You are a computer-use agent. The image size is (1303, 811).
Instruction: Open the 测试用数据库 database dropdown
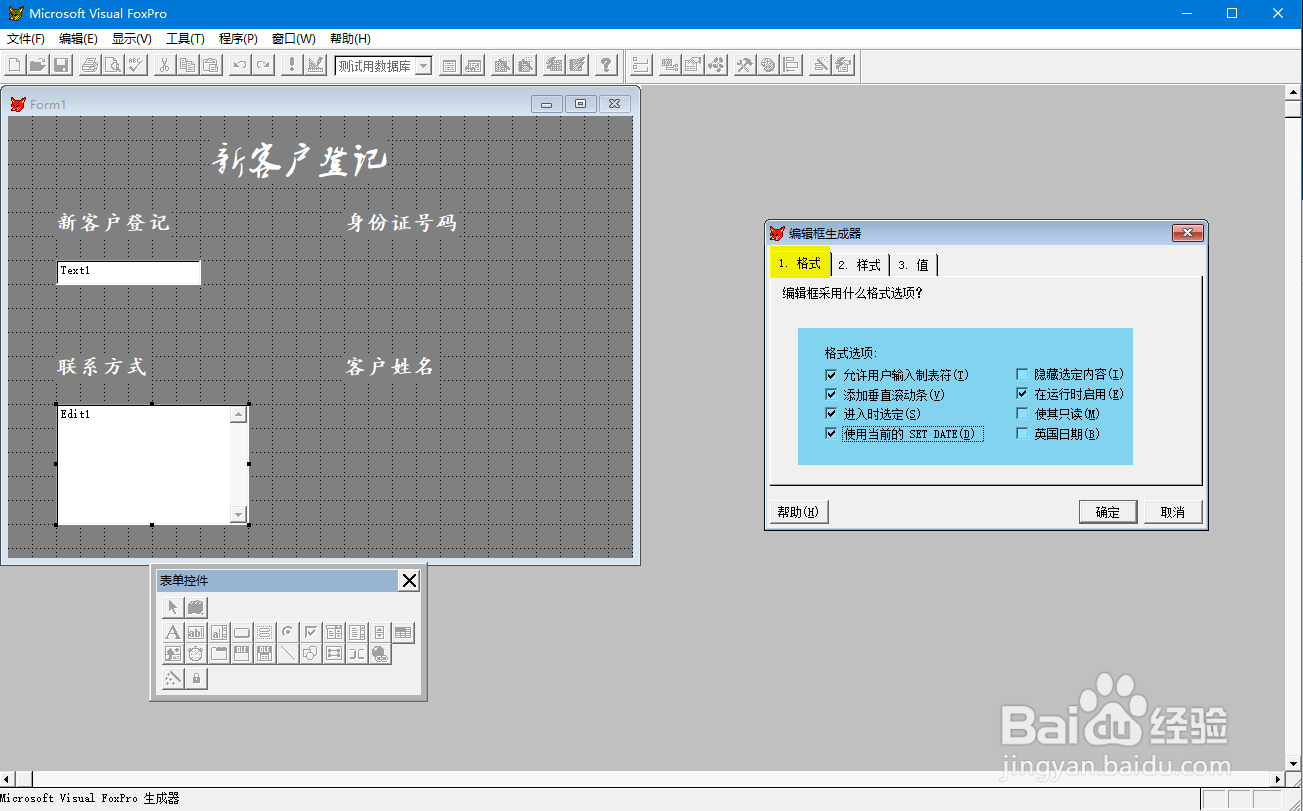(x=423, y=66)
